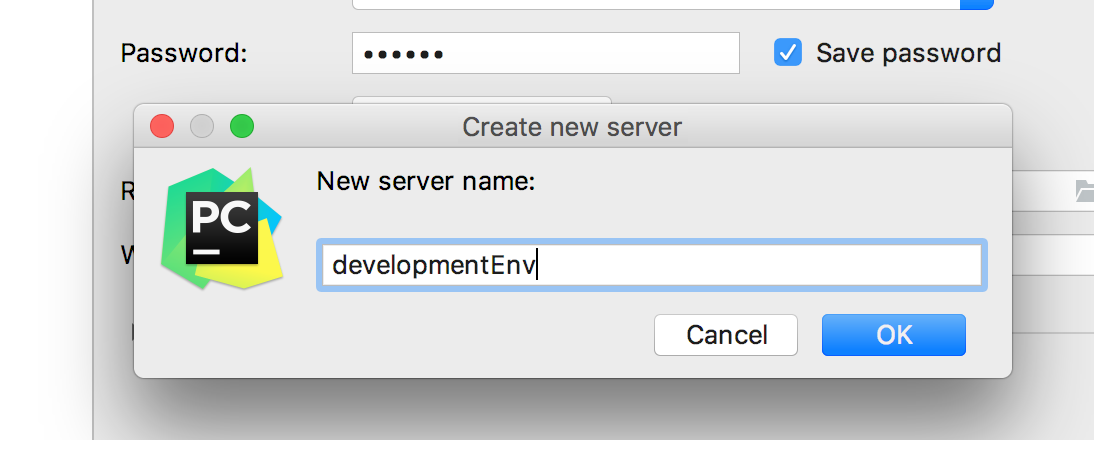Click the path field beside the folder icon
Viewport: 1094px width, 460px height.
[1040, 191]
